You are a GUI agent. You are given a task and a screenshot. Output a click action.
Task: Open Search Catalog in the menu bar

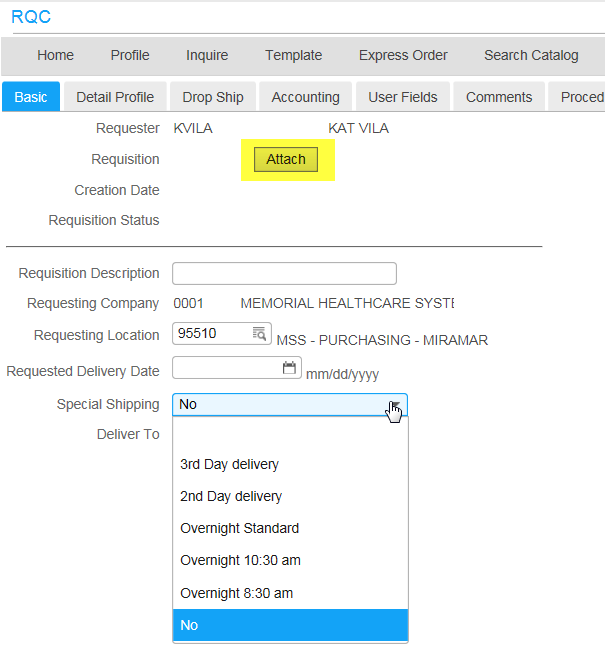(531, 55)
